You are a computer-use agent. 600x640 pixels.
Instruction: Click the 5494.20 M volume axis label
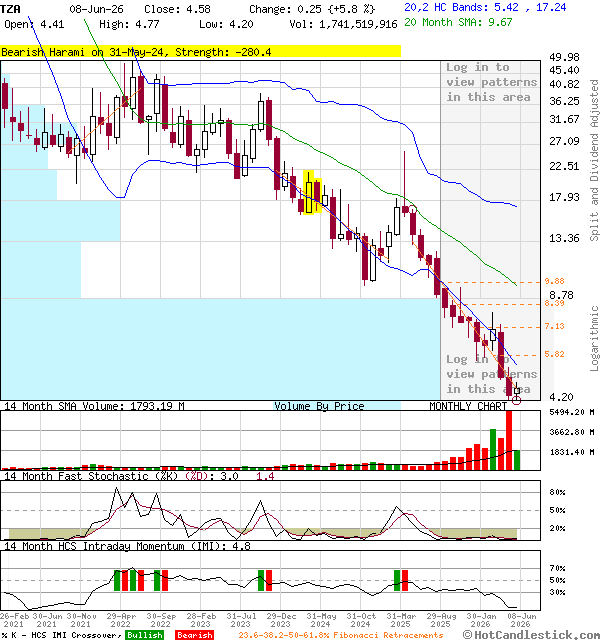(x=572, y=412)
